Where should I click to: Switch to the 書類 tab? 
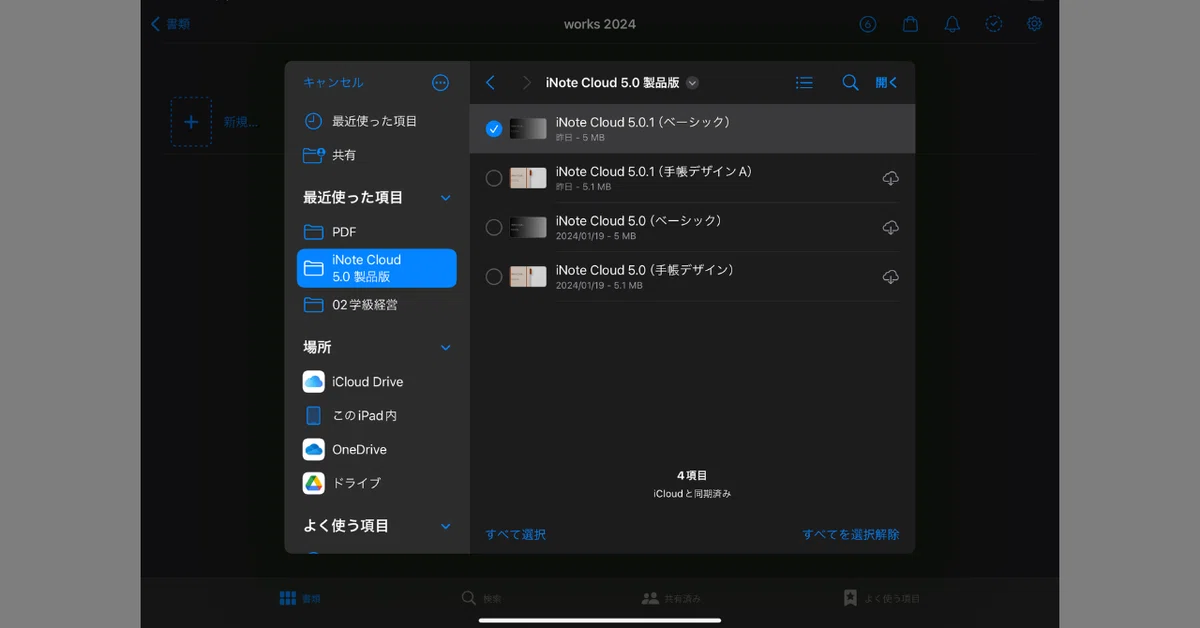pos(300,598)
